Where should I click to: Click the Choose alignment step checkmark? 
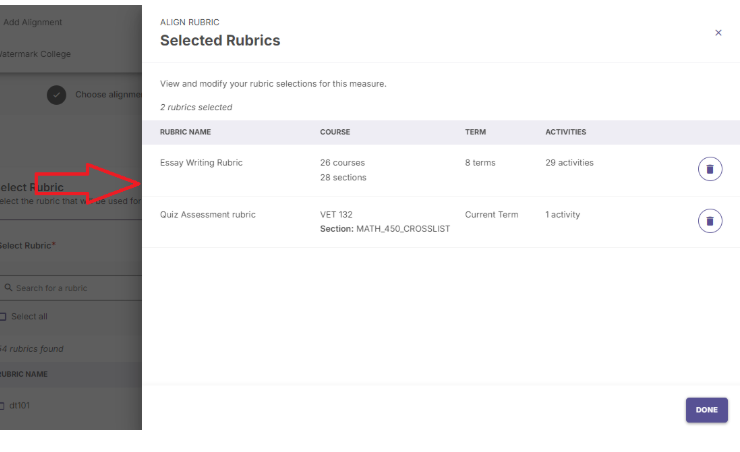(57, 94)
